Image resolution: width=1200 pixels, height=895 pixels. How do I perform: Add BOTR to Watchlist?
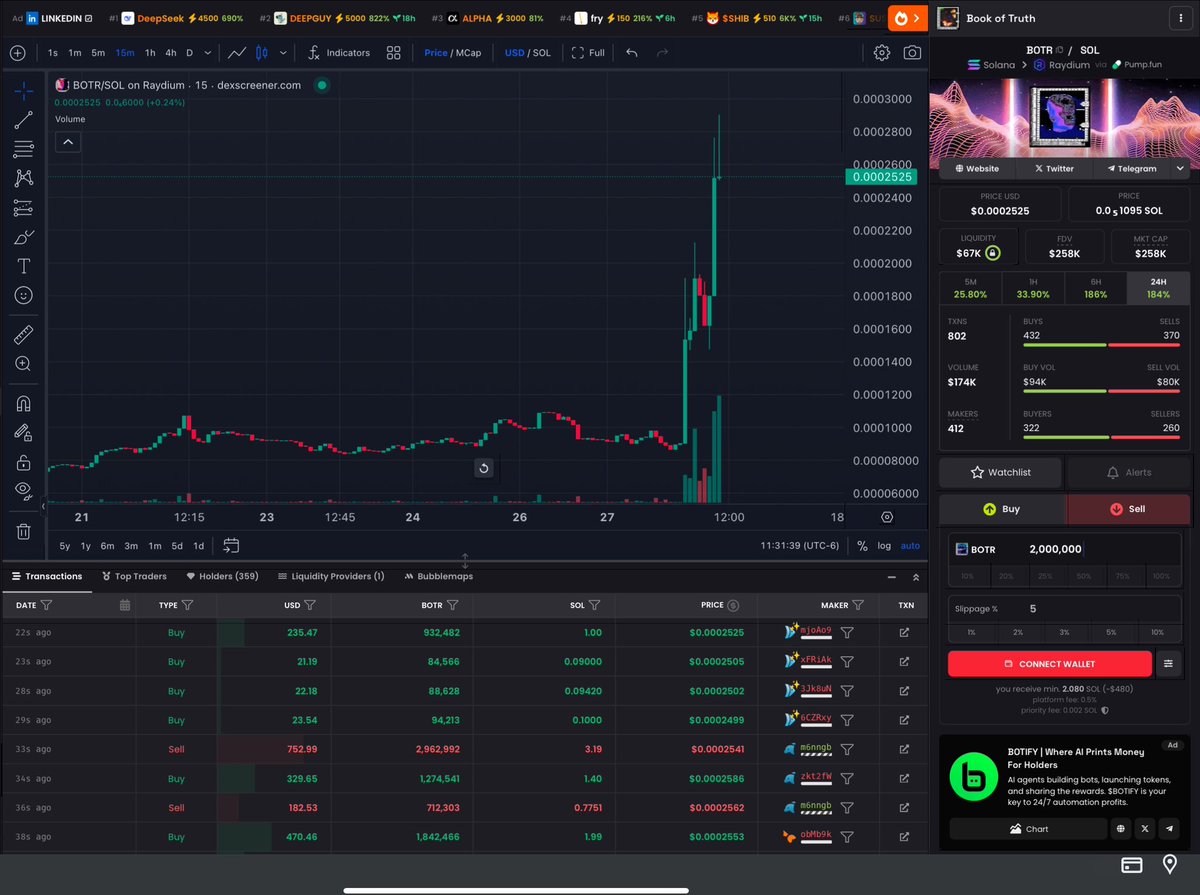1001,472
